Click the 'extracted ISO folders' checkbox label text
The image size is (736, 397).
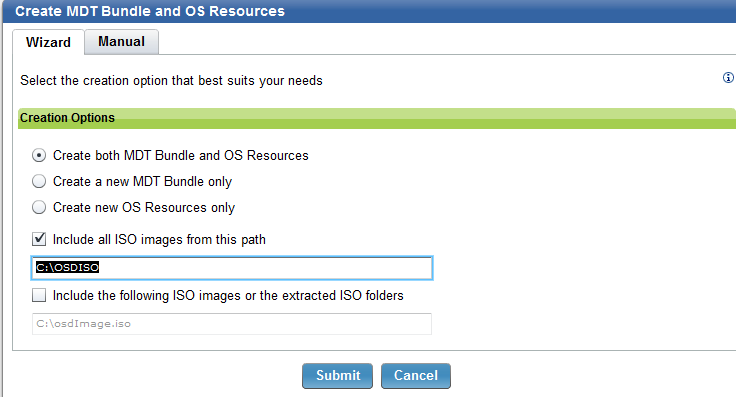[x=228, y=296]
